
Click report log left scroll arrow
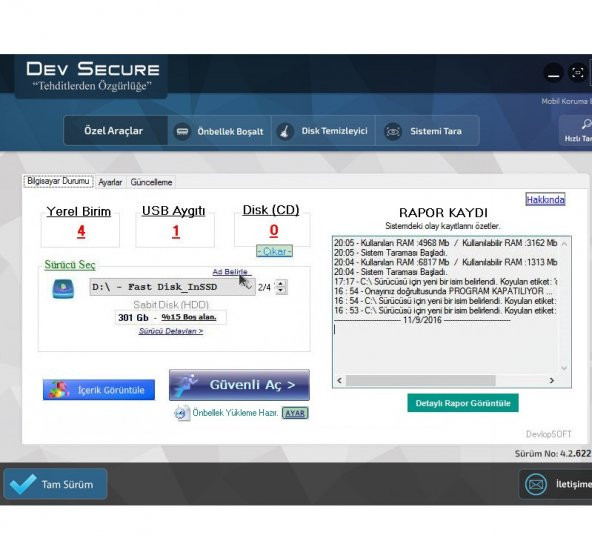pos(339,381)
